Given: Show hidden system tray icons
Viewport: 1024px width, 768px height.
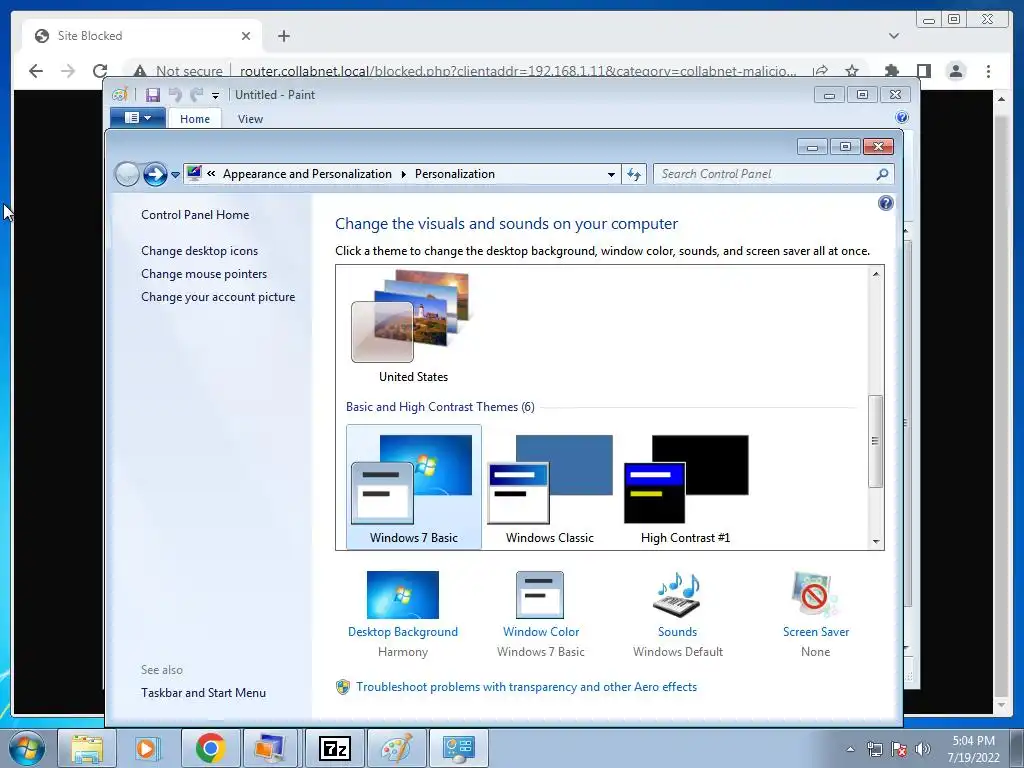Looking at the screenshot, I should (850, 749).
